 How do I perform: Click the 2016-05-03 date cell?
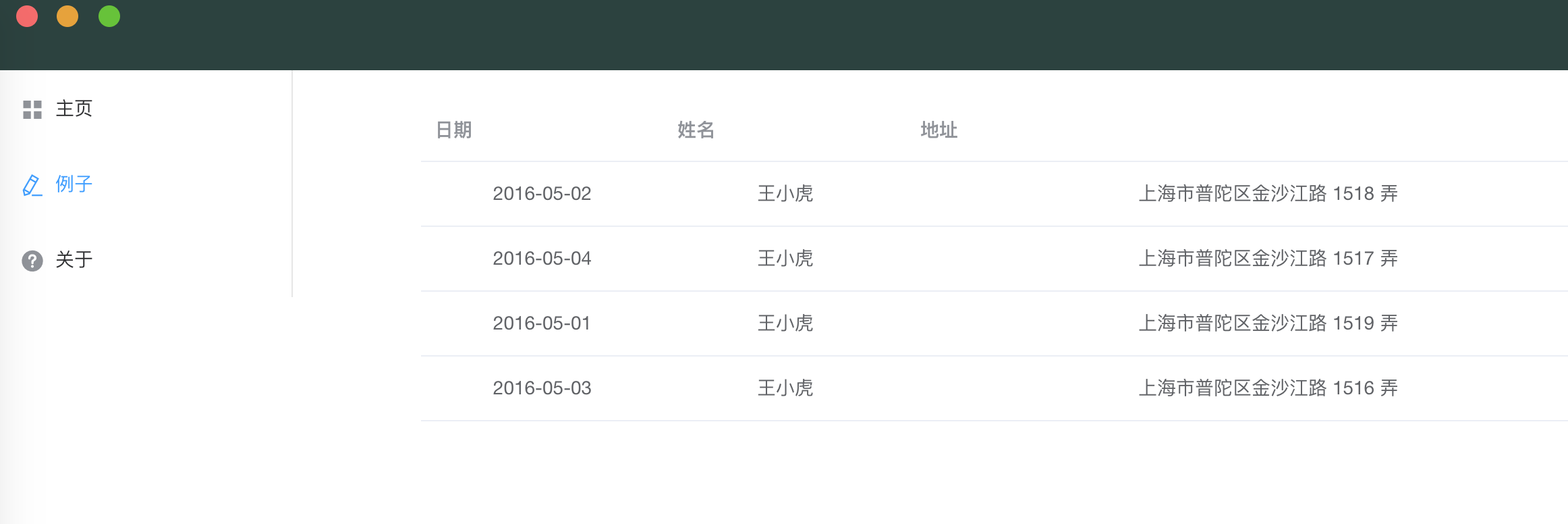tap(542, 388)
